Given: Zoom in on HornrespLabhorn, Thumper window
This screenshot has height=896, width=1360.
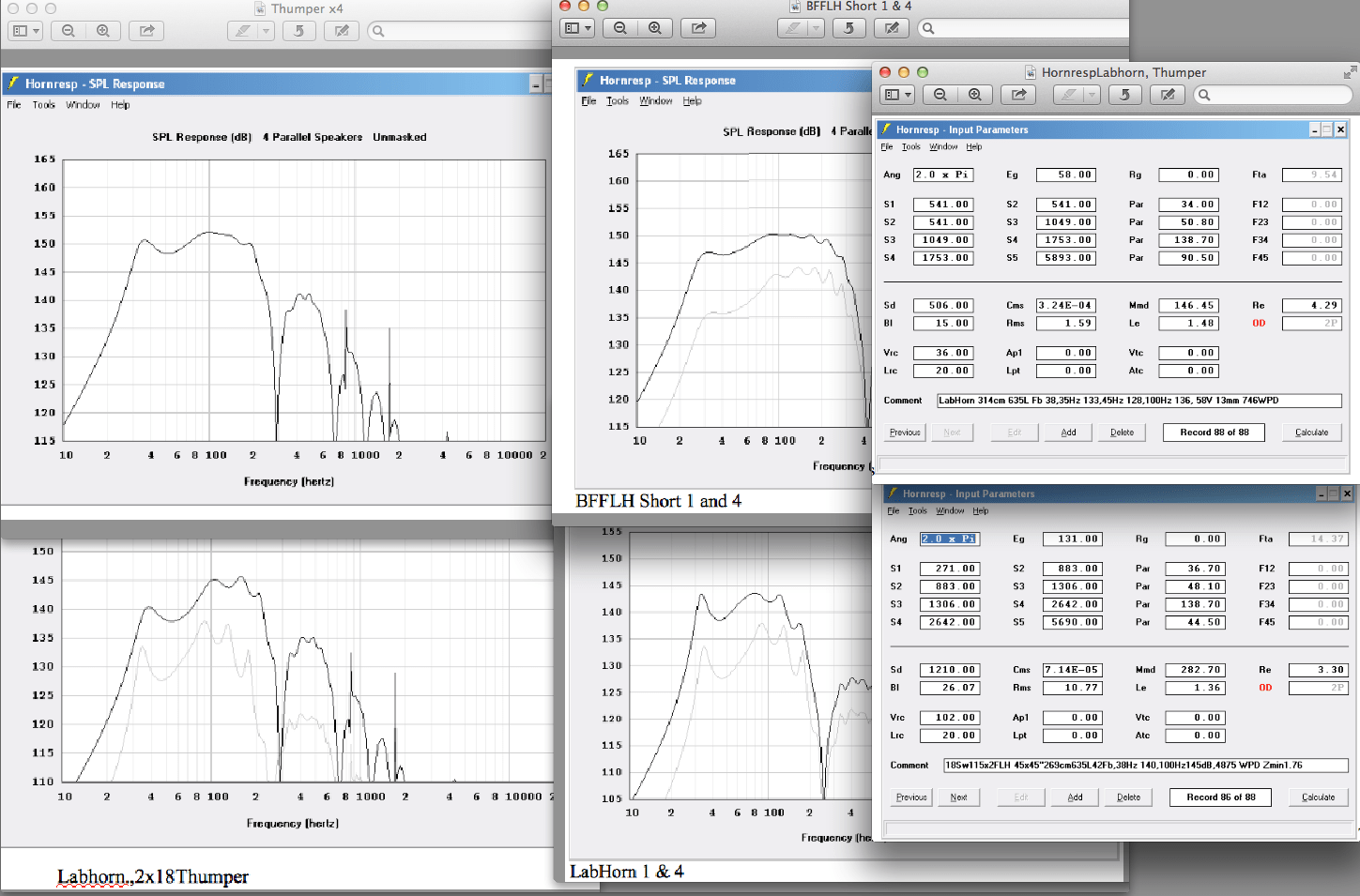Looking at the screenshot, I should point(975,95).
